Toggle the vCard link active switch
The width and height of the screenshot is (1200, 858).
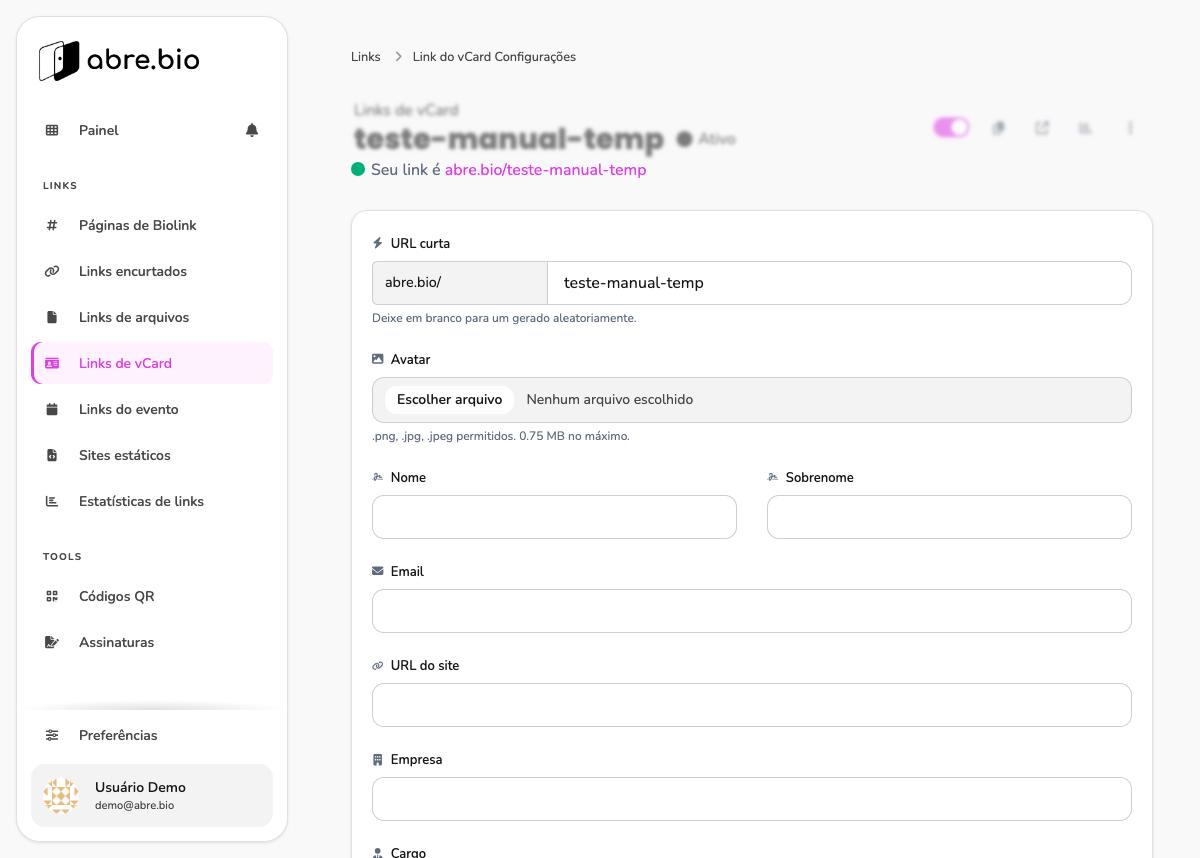(951, 127)
